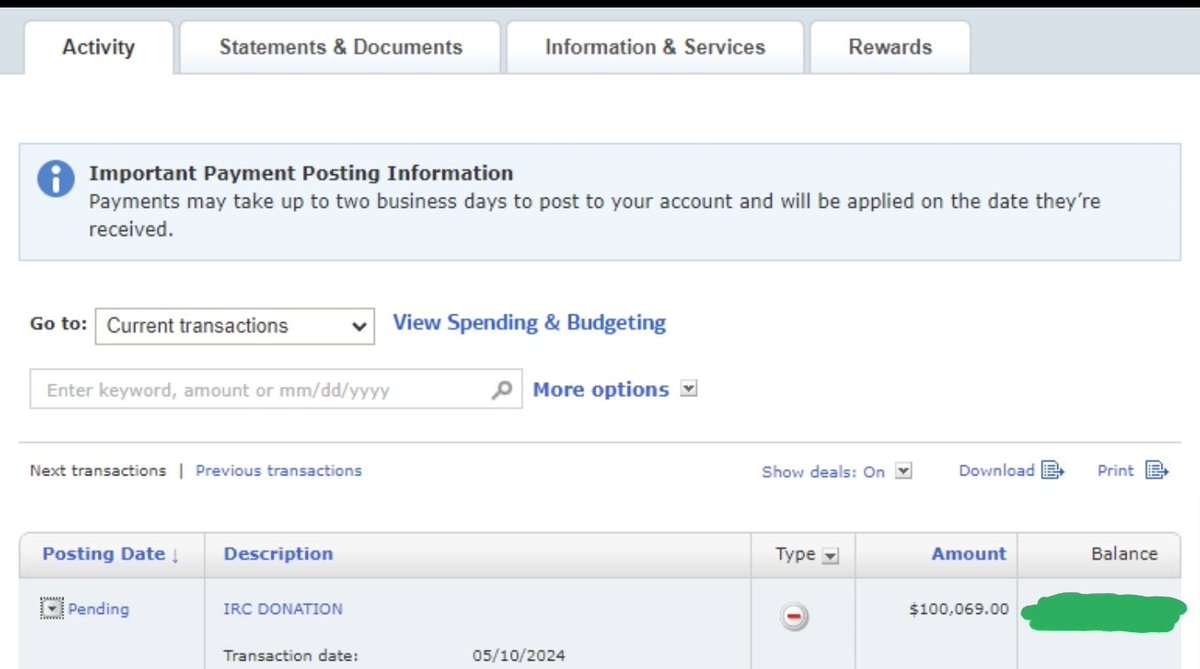This screenshot has height=669, width=1200.
Task: Select the transaction date 05/10/2024
Action: pos(518,656)
